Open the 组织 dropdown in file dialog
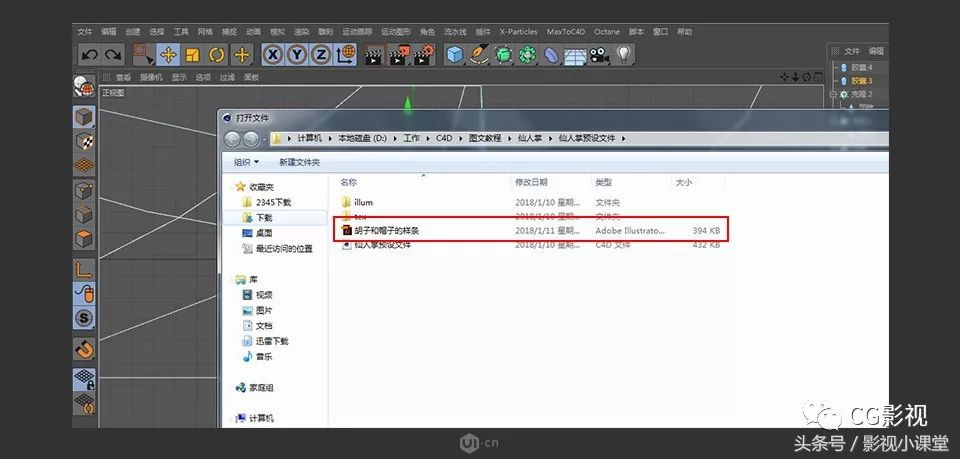 tap(246, 162)
